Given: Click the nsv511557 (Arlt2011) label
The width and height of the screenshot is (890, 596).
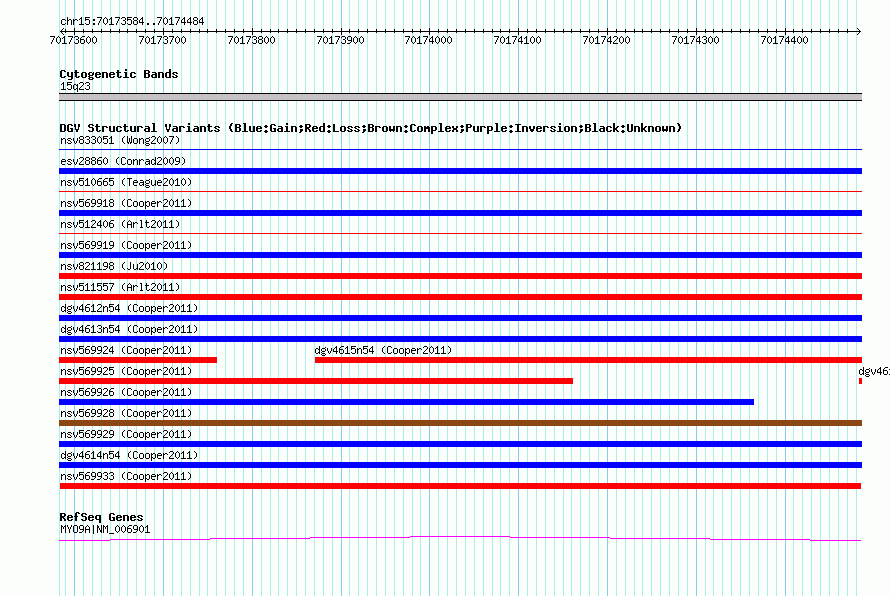Looking at the screenshot, I should [120, 287].
